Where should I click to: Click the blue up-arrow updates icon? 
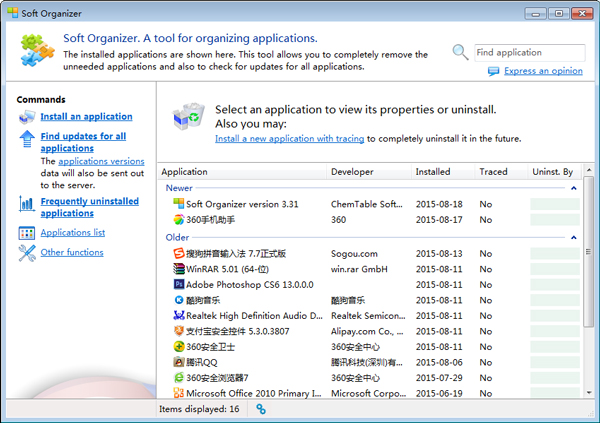(x=27, y=139)
